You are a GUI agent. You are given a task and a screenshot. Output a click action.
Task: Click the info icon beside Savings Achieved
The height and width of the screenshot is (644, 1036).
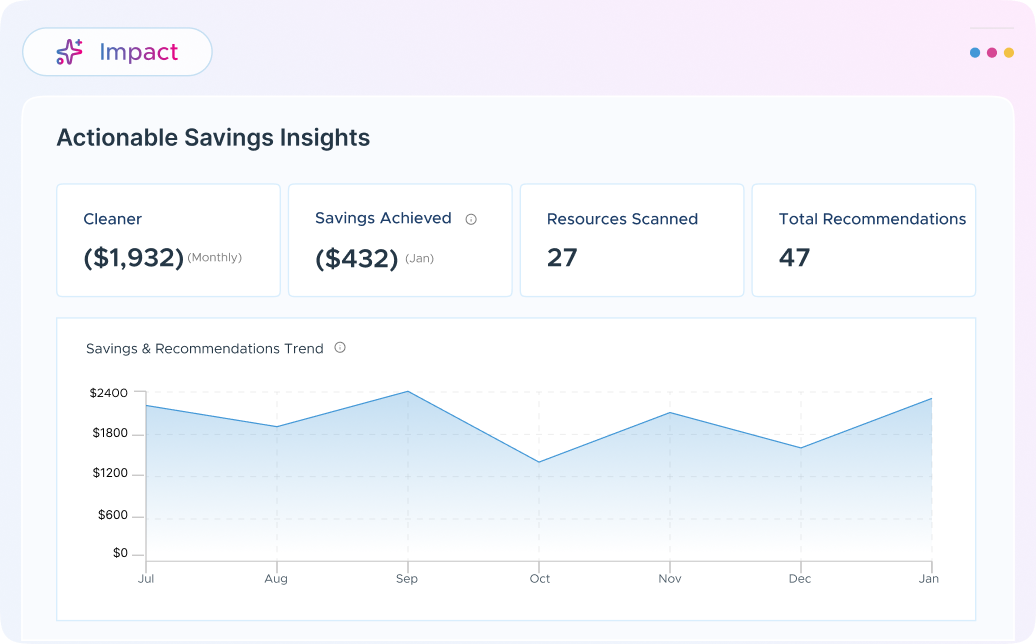point(471,219)
